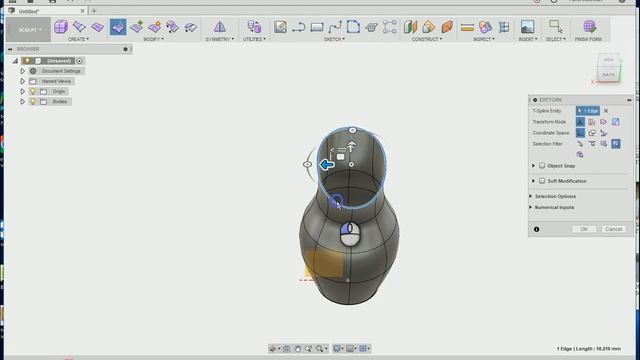The image size is (640, 360).
Task: Open the SCULPT workspace dropdown
Action: (x=29, y=30)
